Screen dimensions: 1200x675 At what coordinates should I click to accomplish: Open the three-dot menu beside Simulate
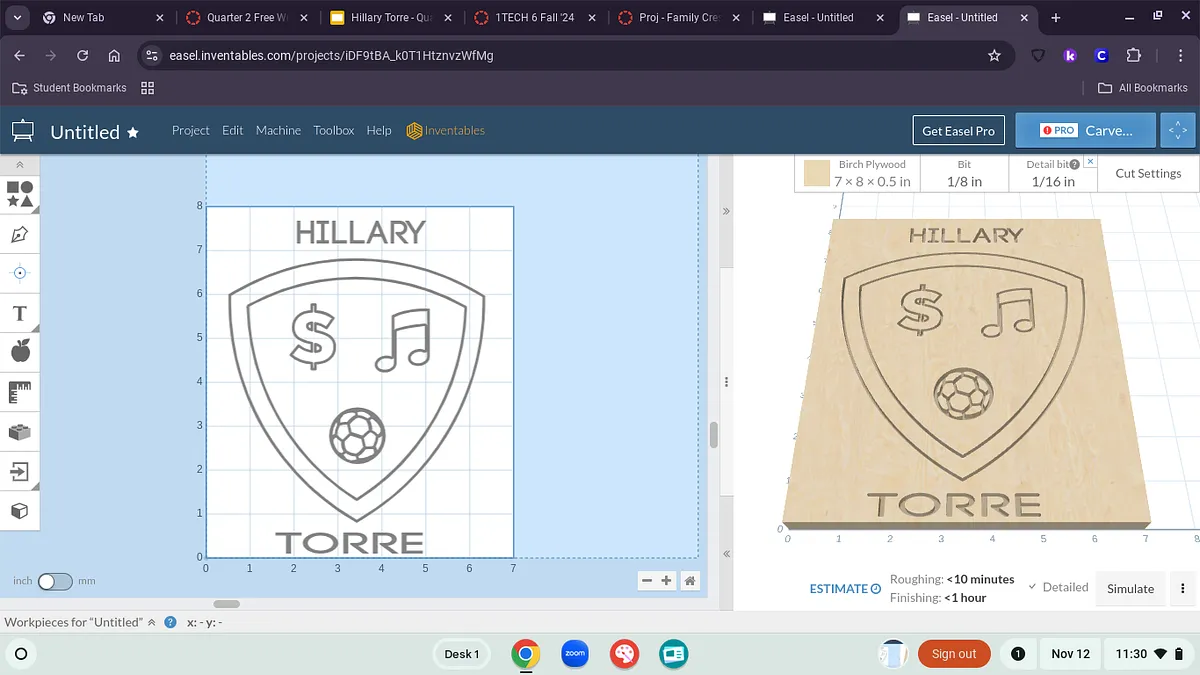click(1183, 589)
